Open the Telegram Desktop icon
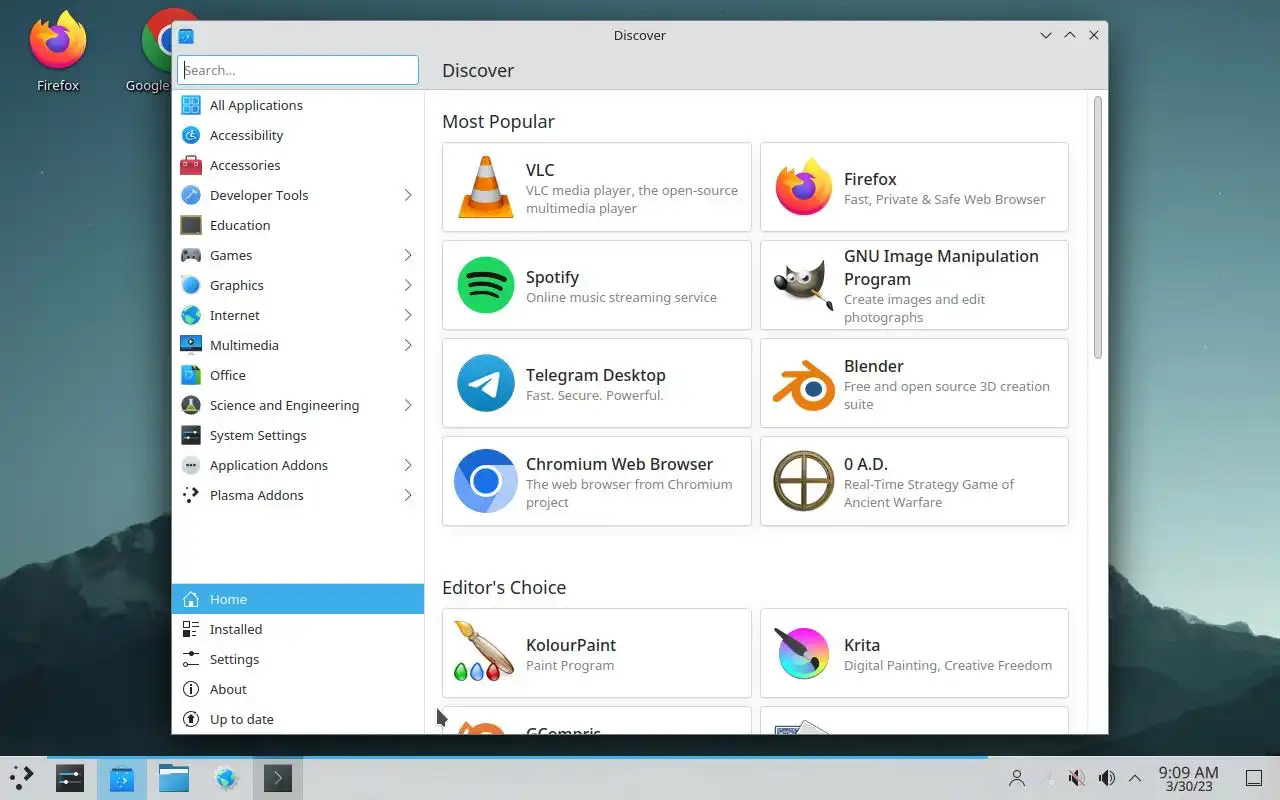Screen dimensions: 1280x800 485,383
